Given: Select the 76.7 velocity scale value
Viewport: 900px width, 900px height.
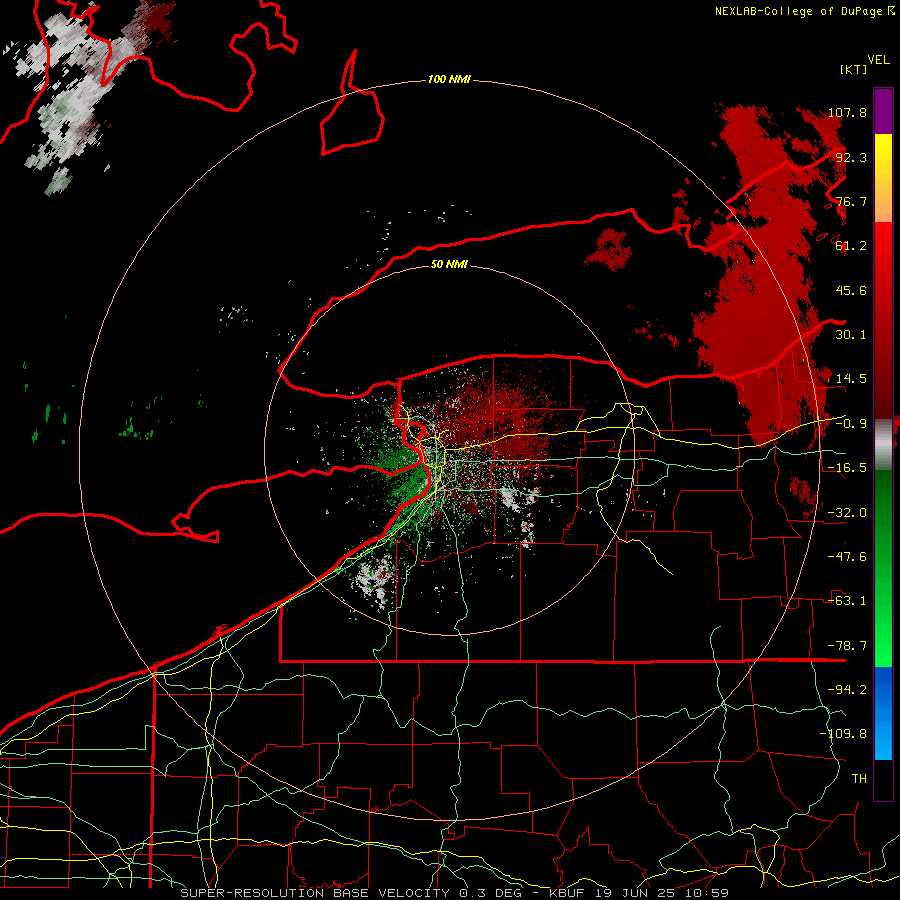Looking at the screenshot, I should coord(851,201).
